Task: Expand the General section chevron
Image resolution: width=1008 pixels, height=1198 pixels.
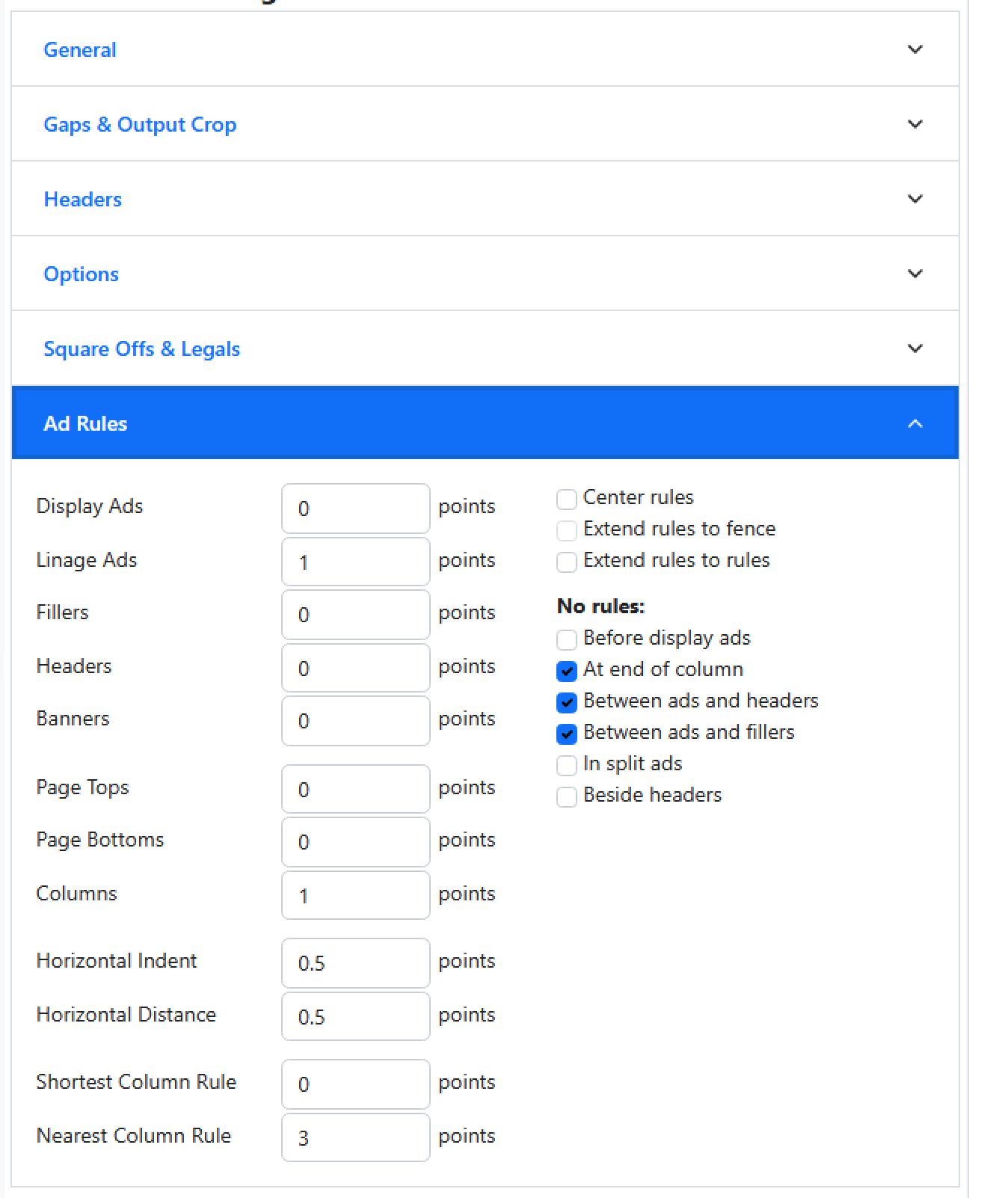Action: pos(915,49)
